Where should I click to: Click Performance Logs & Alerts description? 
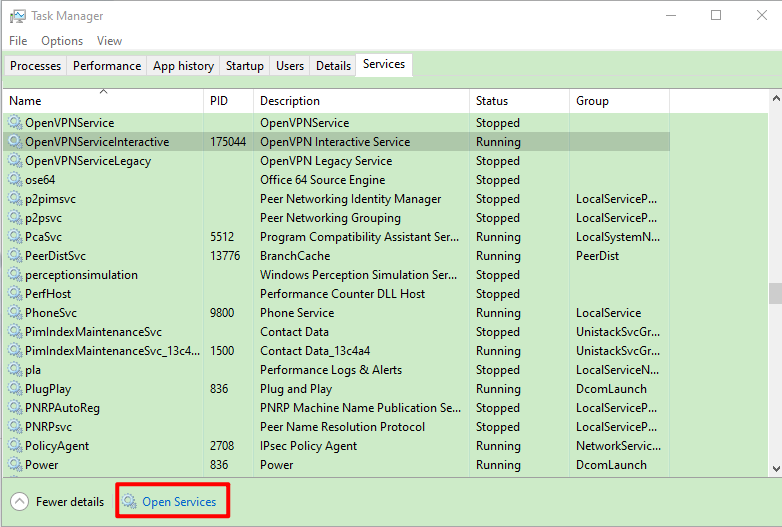click(331, 370)
